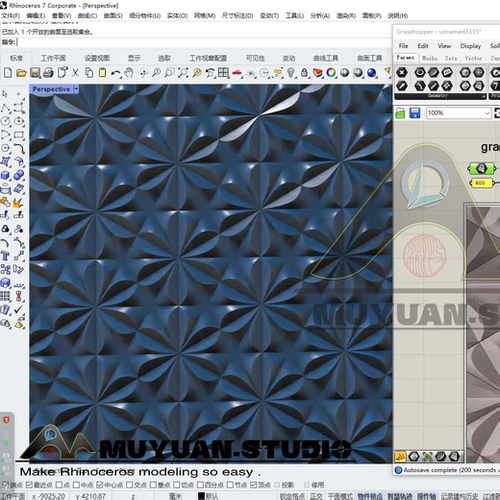
Task: Click the four-viewport layout icon
Action: [223, 72]
